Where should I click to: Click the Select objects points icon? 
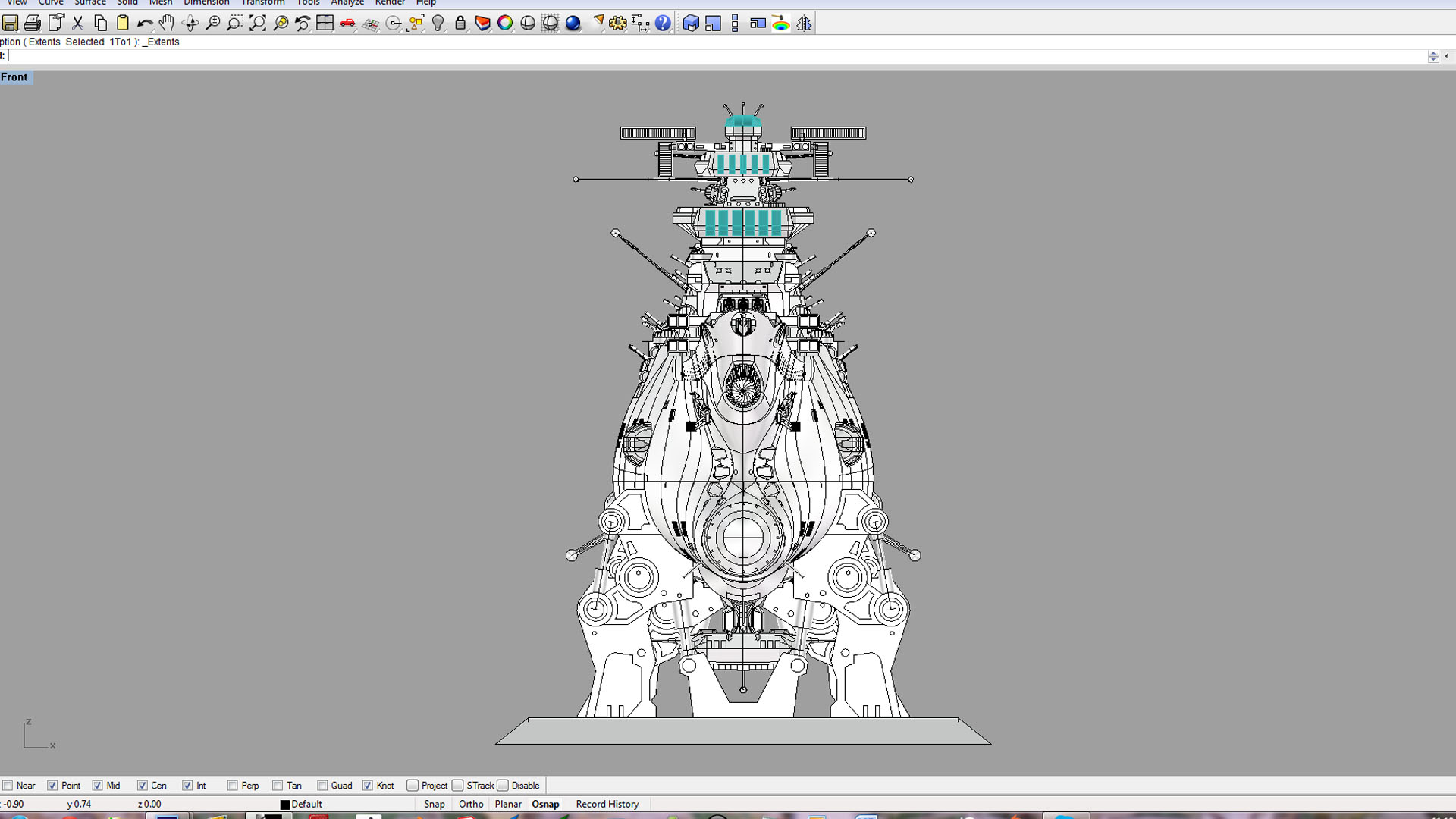(x=416, y=24)
